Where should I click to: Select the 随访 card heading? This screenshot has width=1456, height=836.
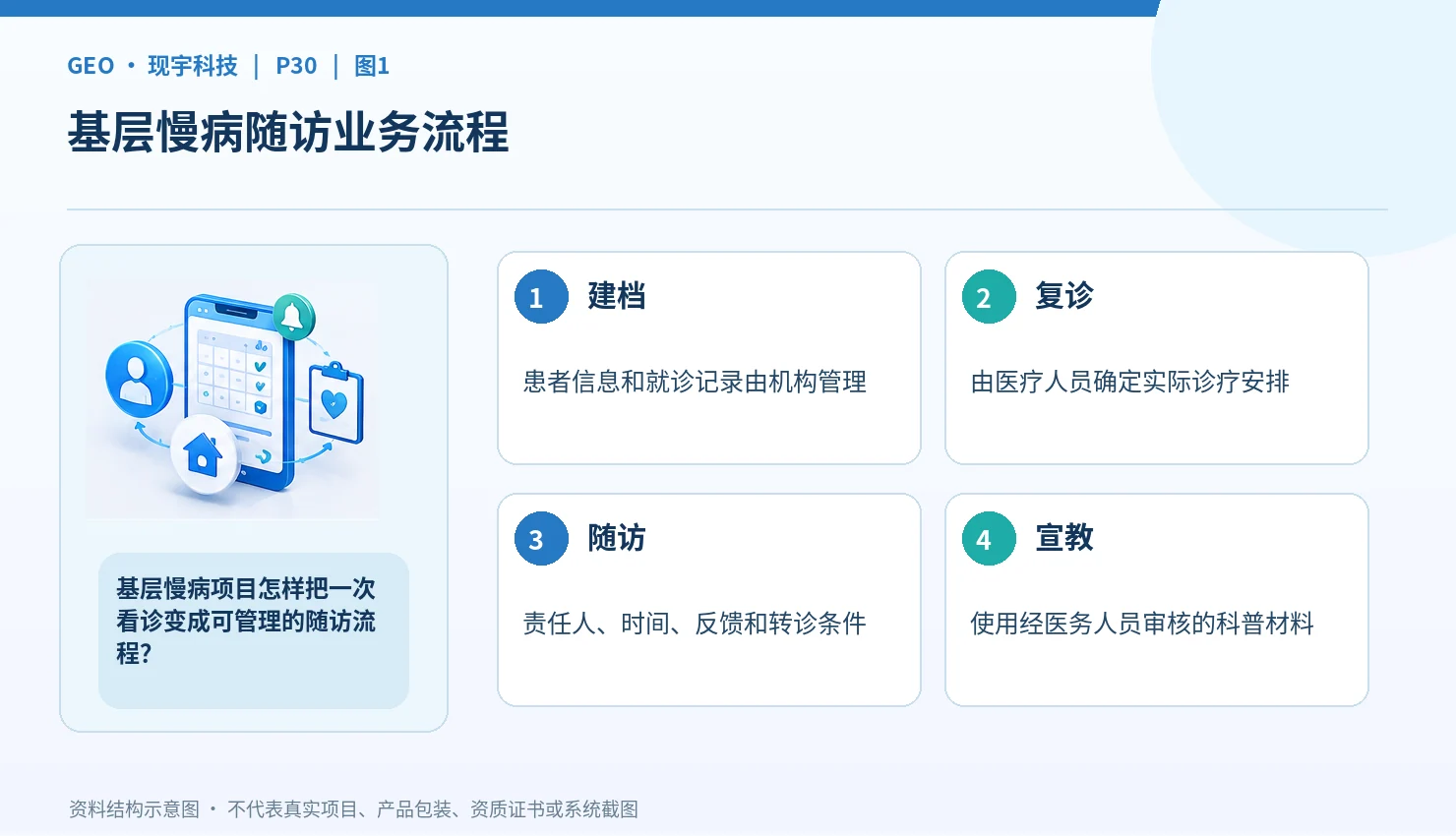[617, 538]
